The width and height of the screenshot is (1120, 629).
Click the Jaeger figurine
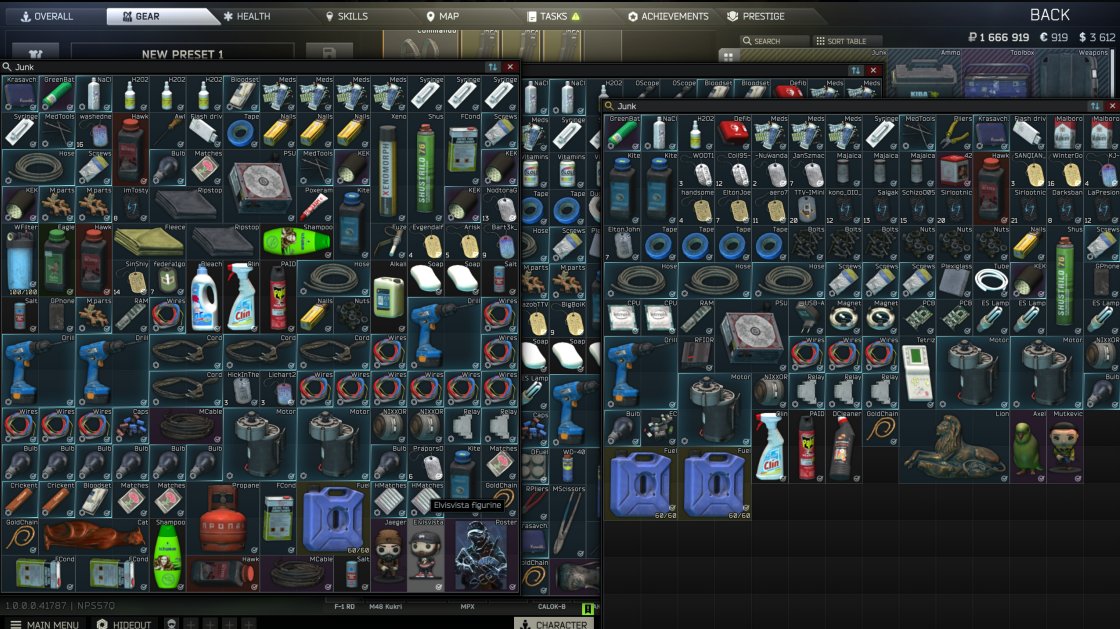388,554
